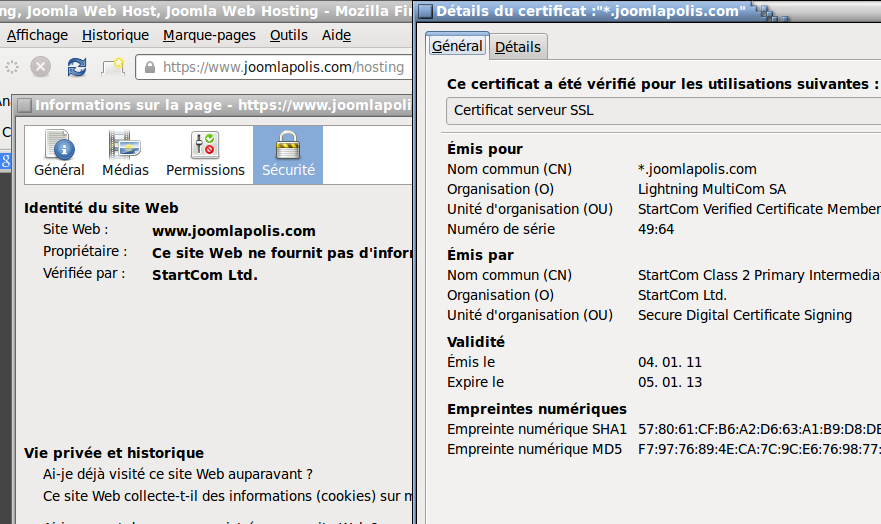Click the Émis par heading
The height and width of the screenshot is (524, 881).
[480, 256]
